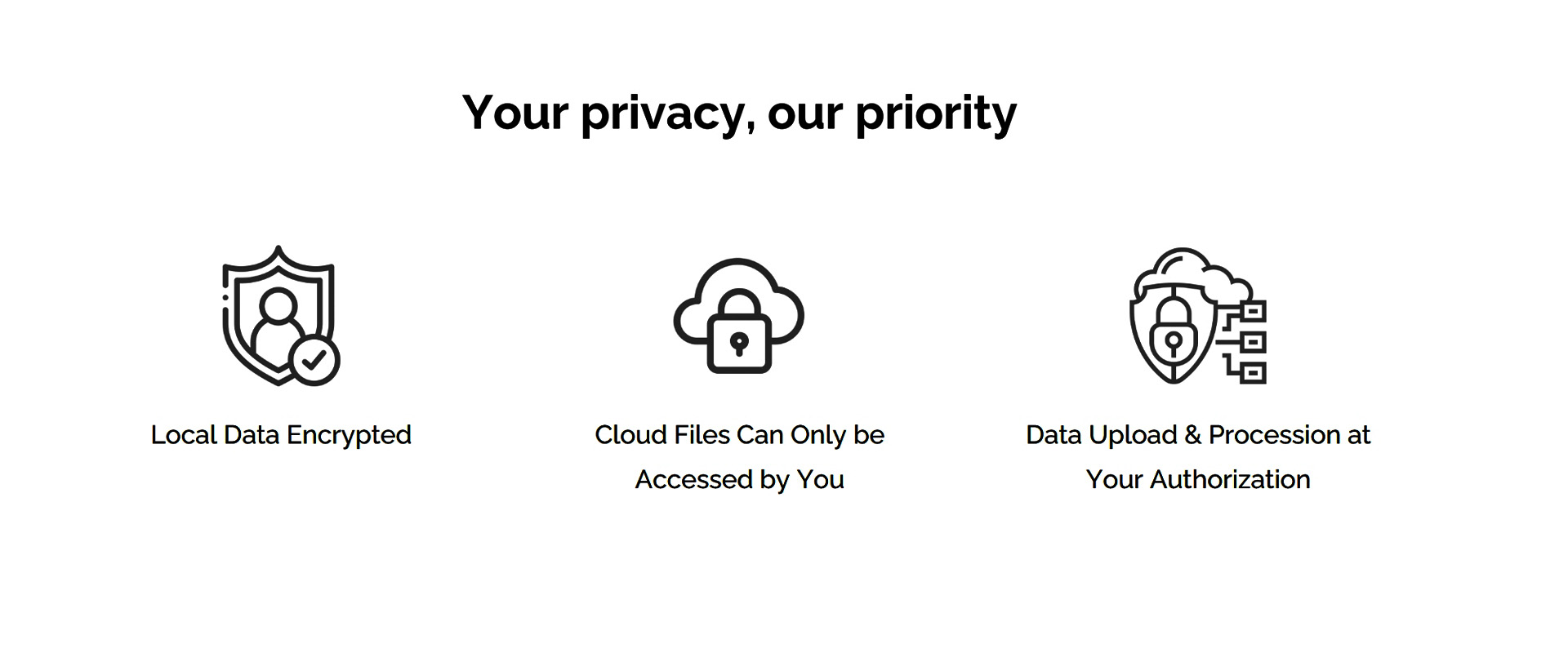Click the "Cloud Files Can Only be" line
This screenshot has width=1568, height=653.
pyautogui.click(x=739, y=435)
